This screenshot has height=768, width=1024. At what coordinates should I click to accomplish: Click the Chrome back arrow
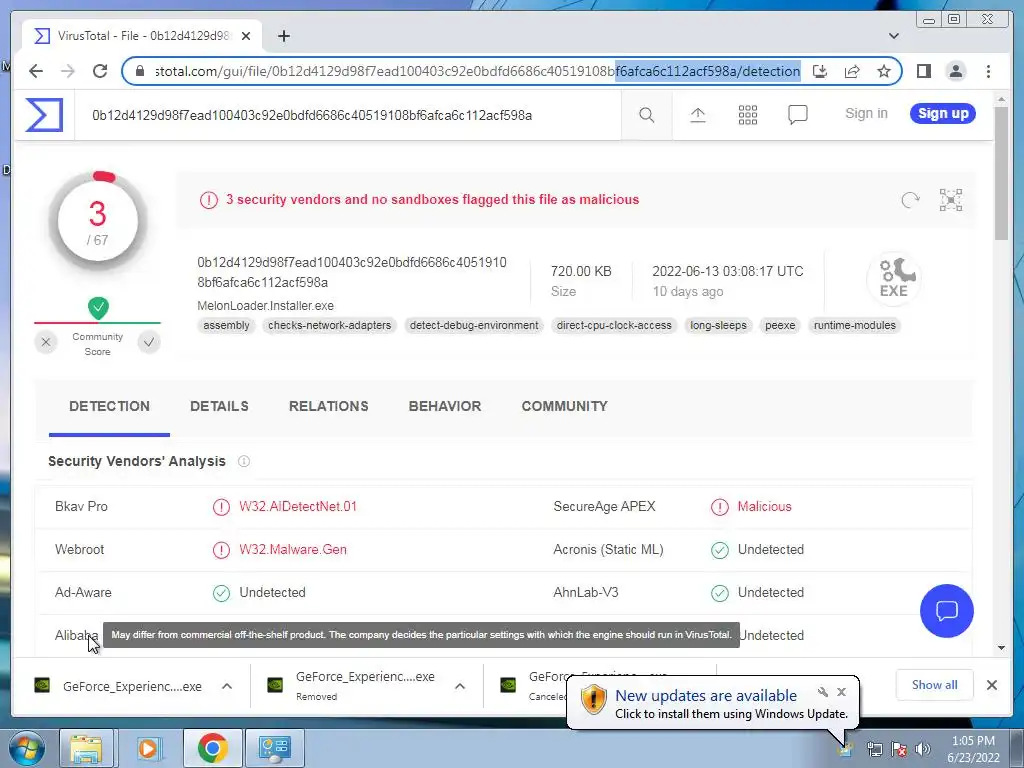[36, 71]
